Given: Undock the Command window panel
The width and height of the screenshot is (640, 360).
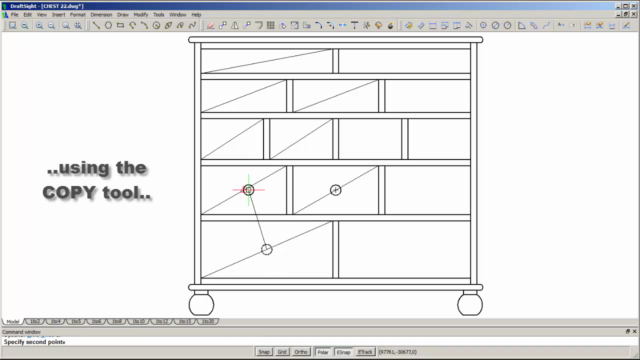Looking at the screenshot, I should (628, 331).
